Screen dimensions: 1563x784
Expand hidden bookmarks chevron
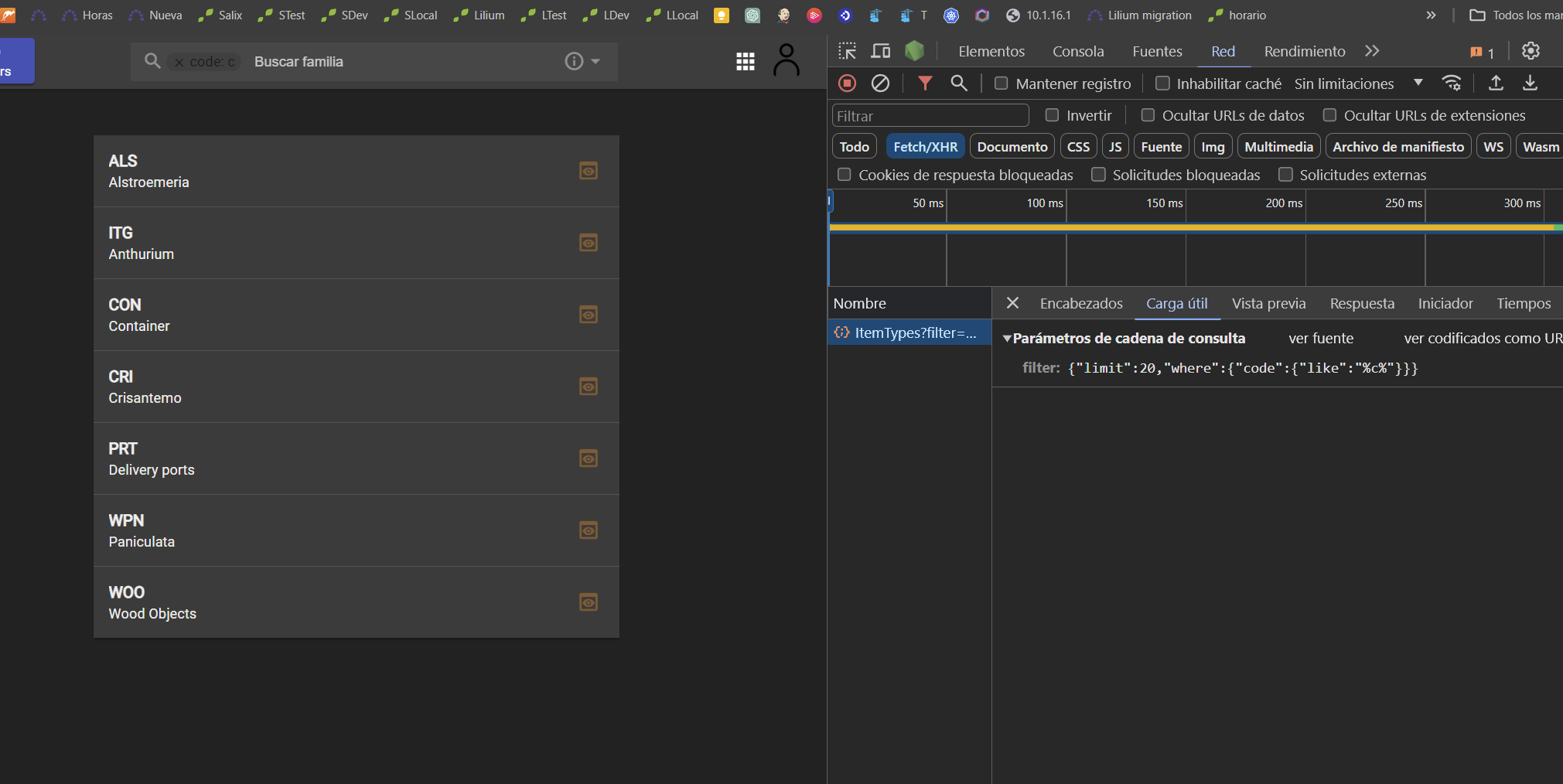click(1431, 15)
